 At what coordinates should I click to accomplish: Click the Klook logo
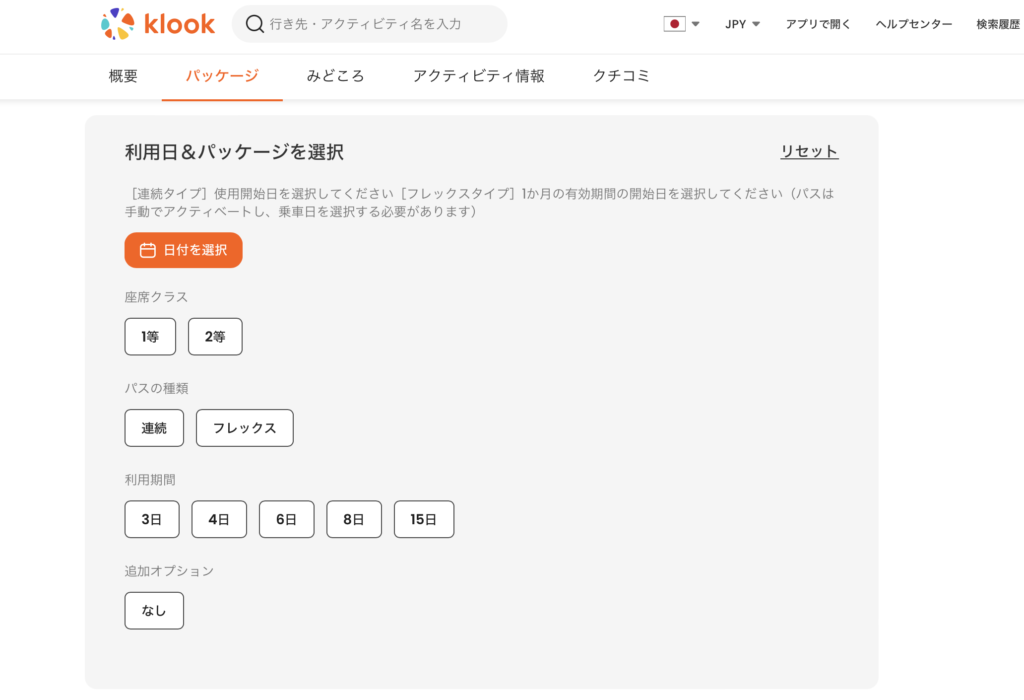(157, 24)
